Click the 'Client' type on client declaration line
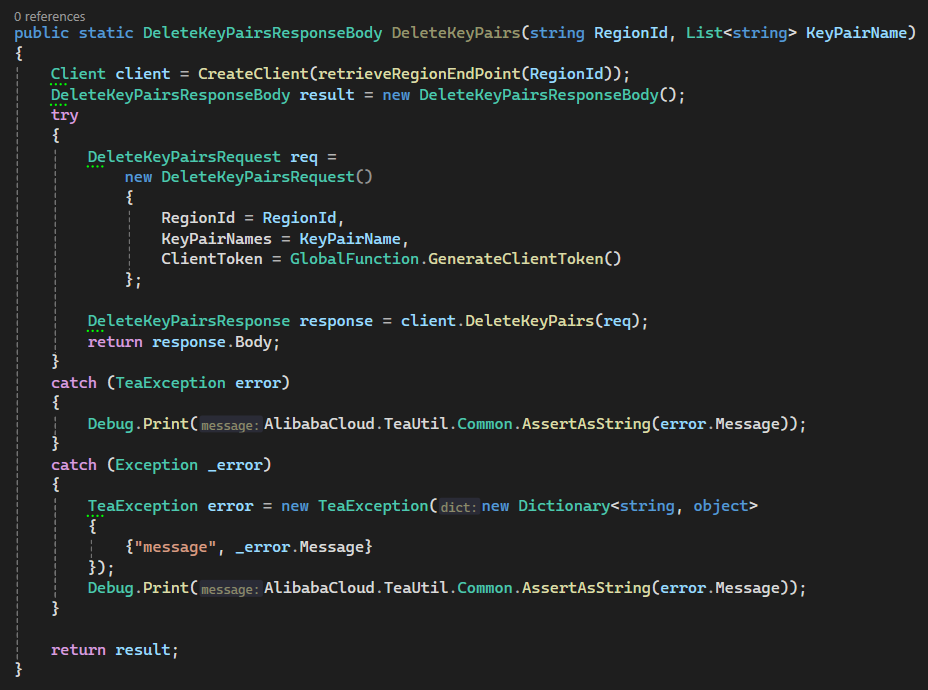Viewport: 928px width, 690px height. click(78, 74)
